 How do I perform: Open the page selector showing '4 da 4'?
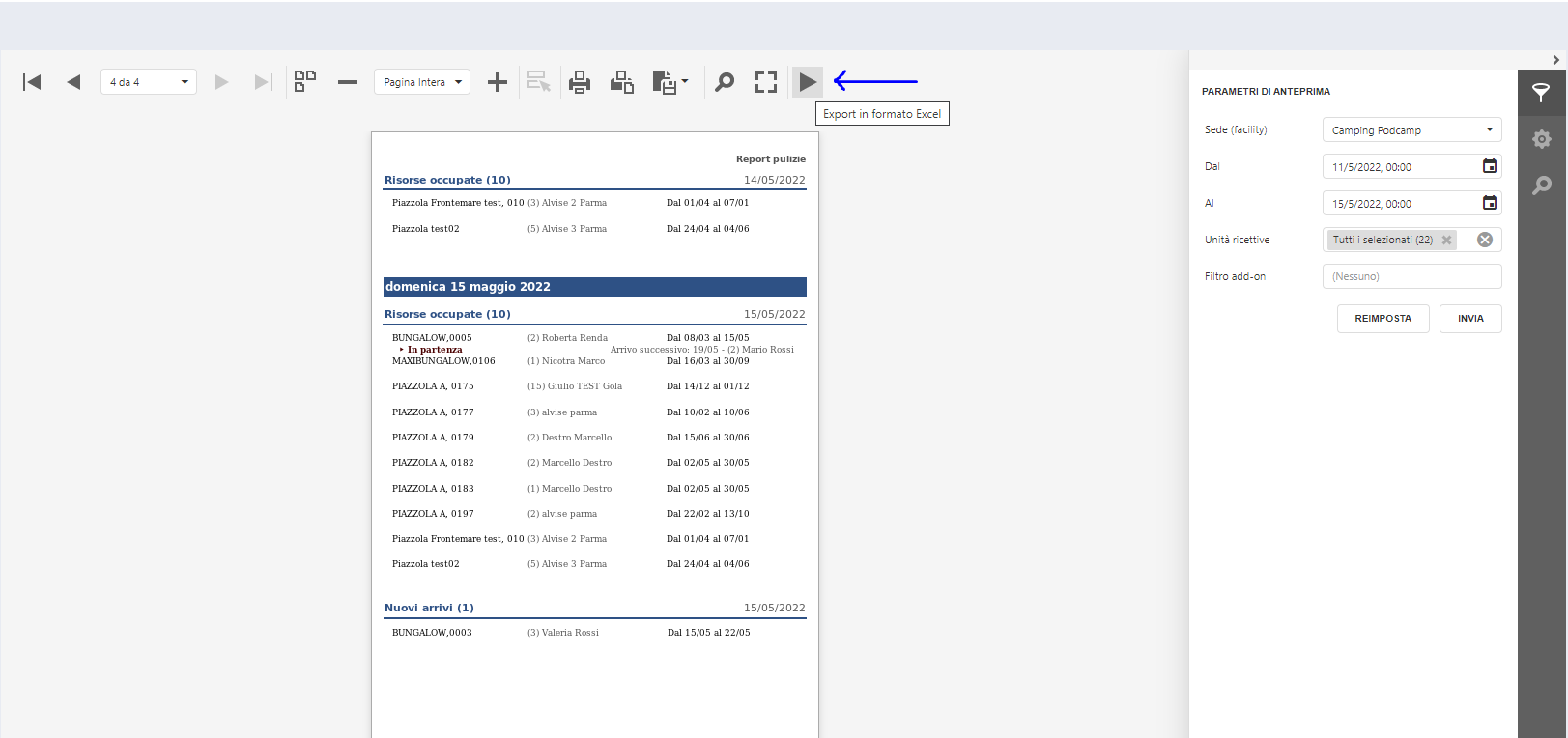pos(149,82)
